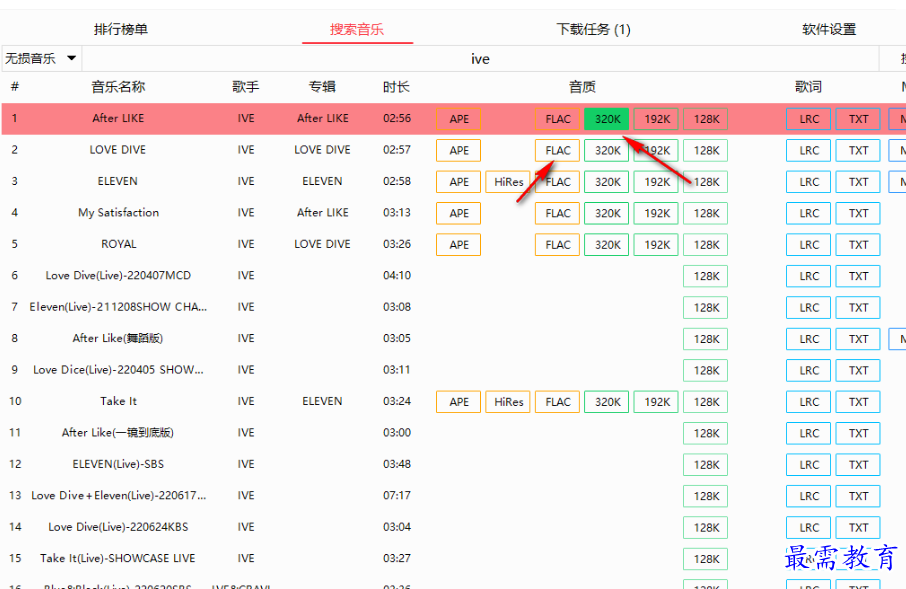
Task: Download LOVE DIVE in APE
Action: click(459, 150)
